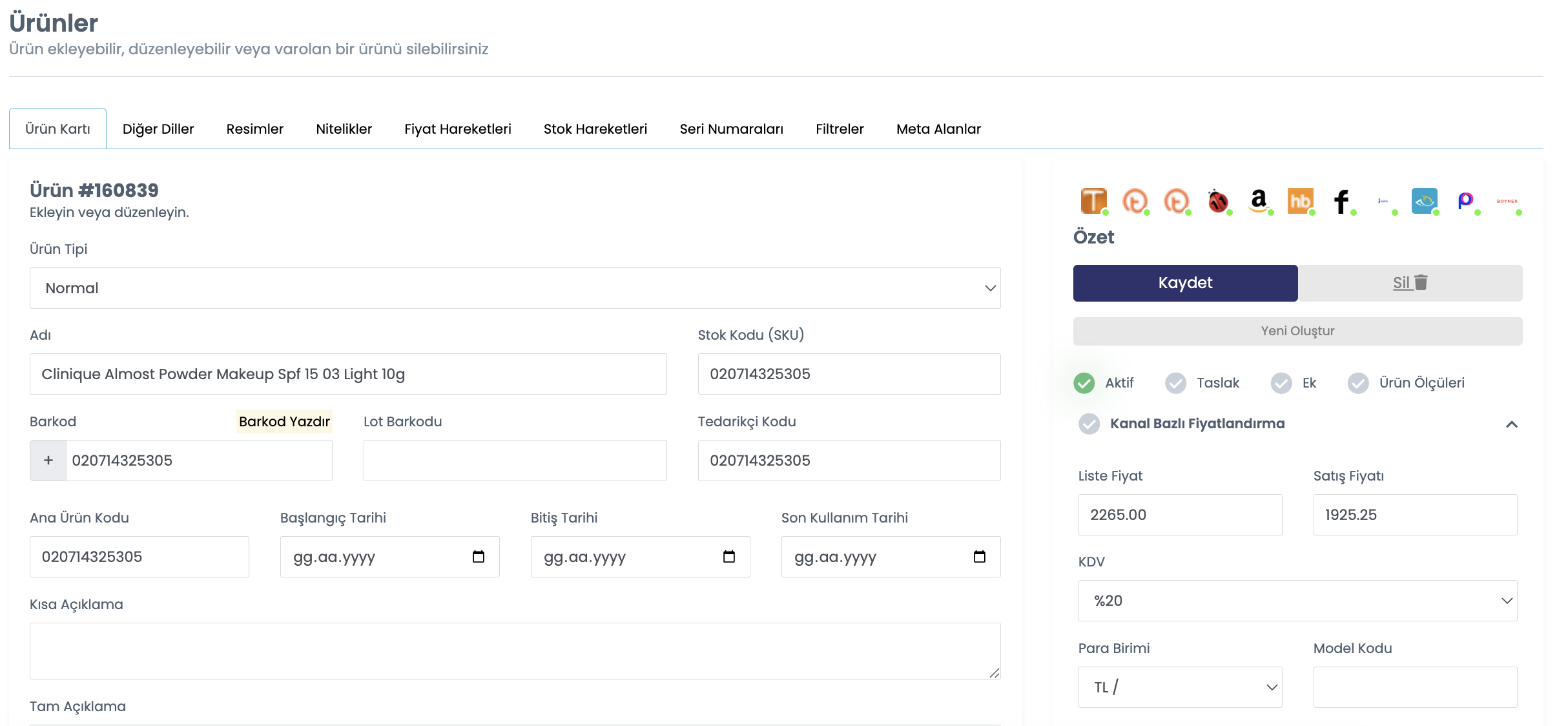Switch to the Fiyat Hareketleri tab
1568x726 pixels.
tap(458, 129)
